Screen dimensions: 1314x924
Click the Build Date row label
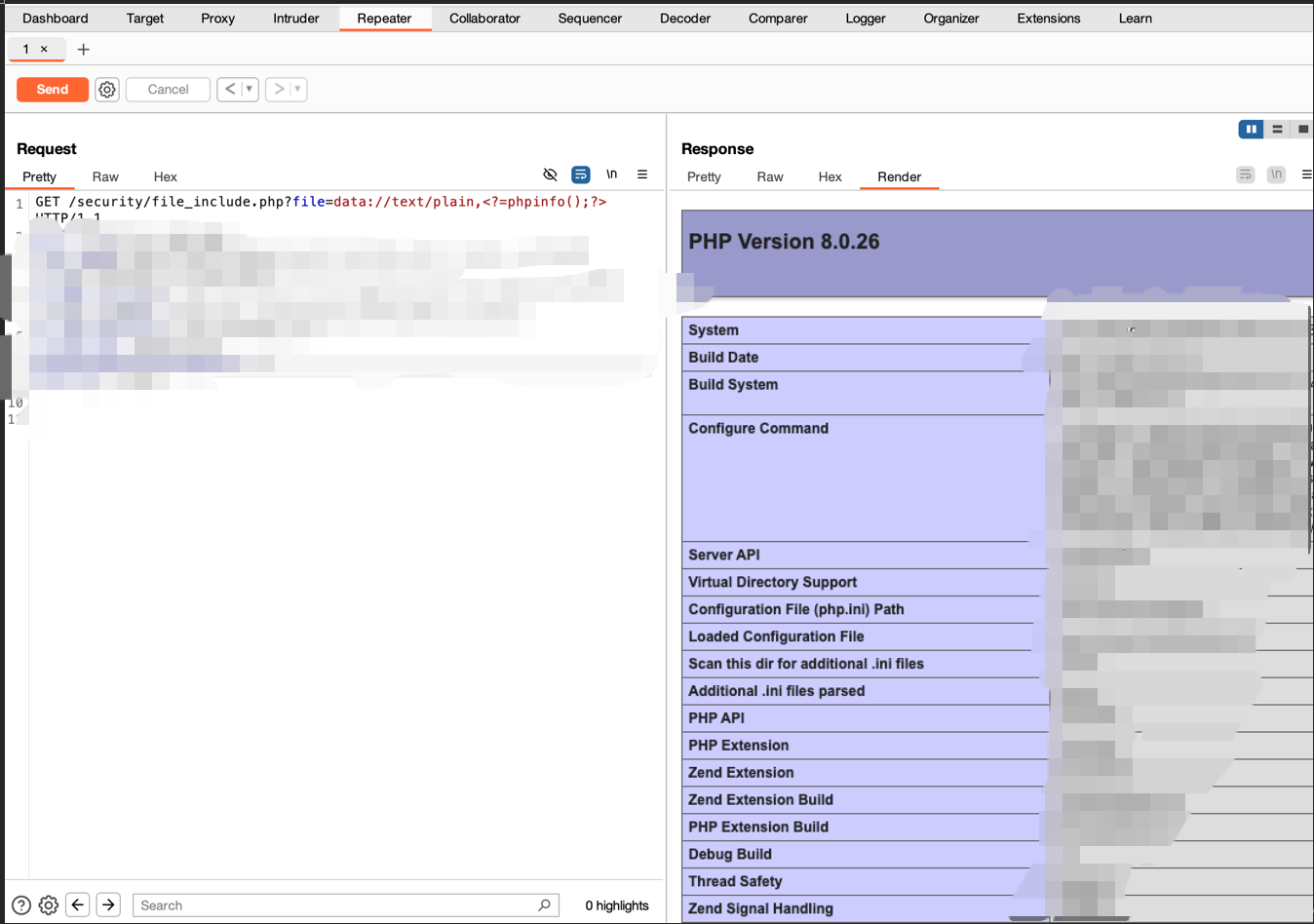pos(723,358)
